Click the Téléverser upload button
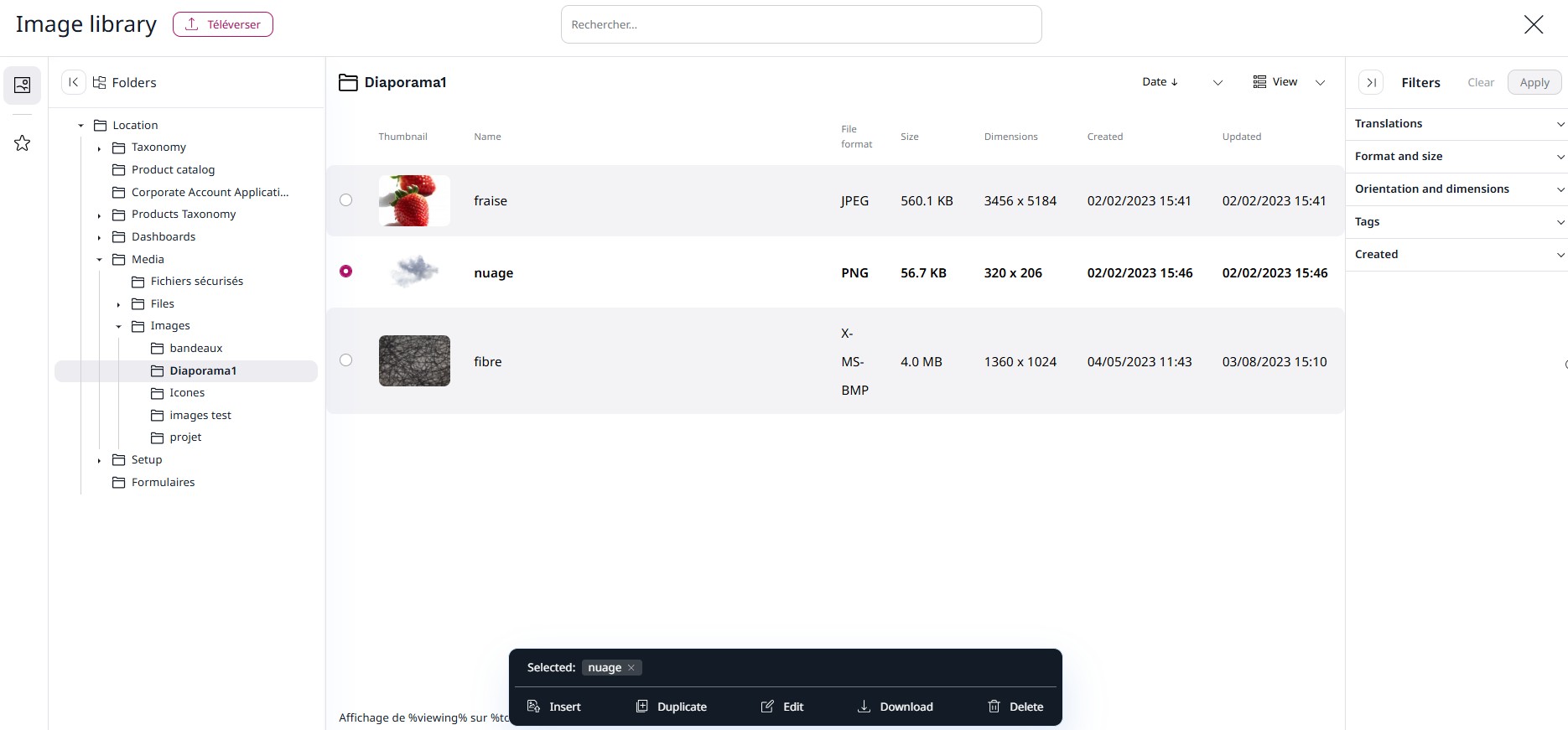 (x=223, y=24)
